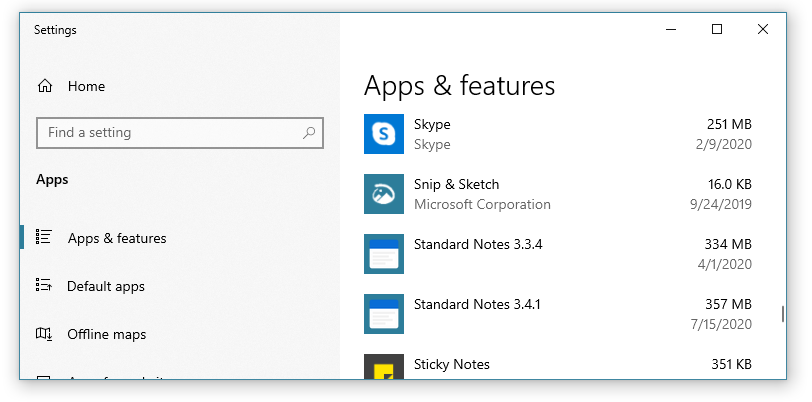Click the Default apps icon
The width and height of the screenshot is (812, 402).
click(44, 285)
